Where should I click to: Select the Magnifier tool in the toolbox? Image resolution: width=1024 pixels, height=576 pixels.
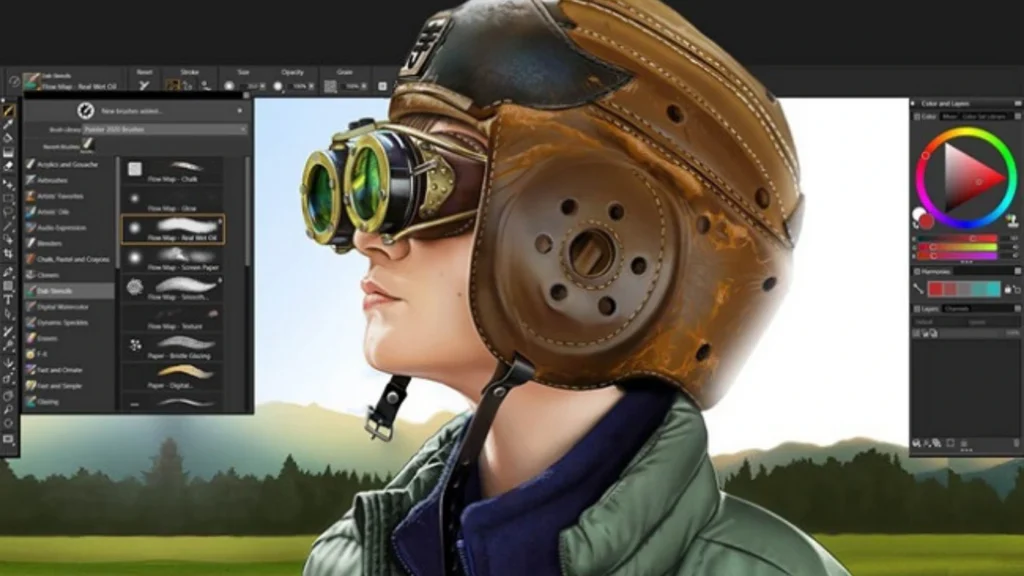pos(9,408)
